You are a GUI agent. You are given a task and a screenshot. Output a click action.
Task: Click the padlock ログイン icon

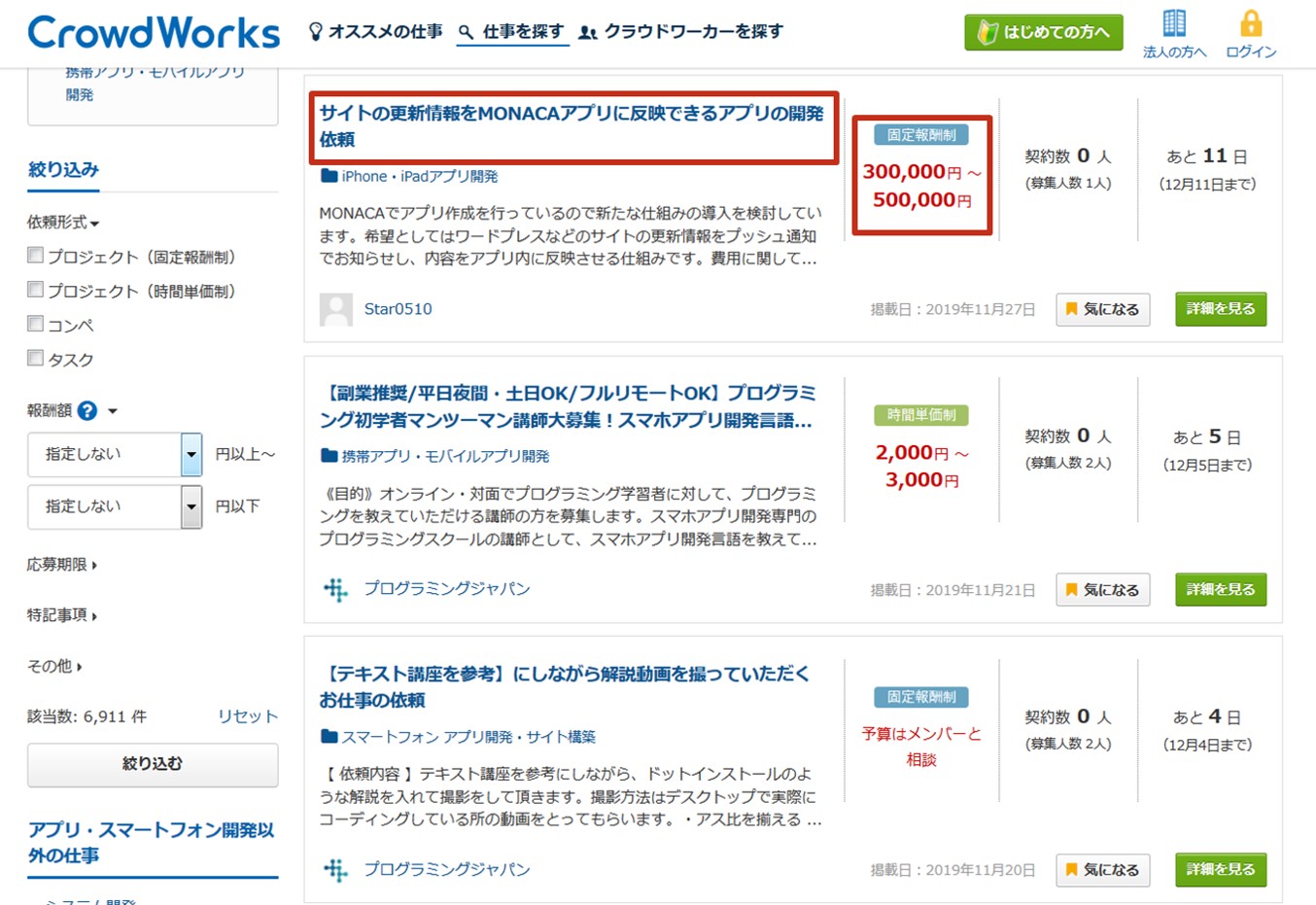[1251, 23]
